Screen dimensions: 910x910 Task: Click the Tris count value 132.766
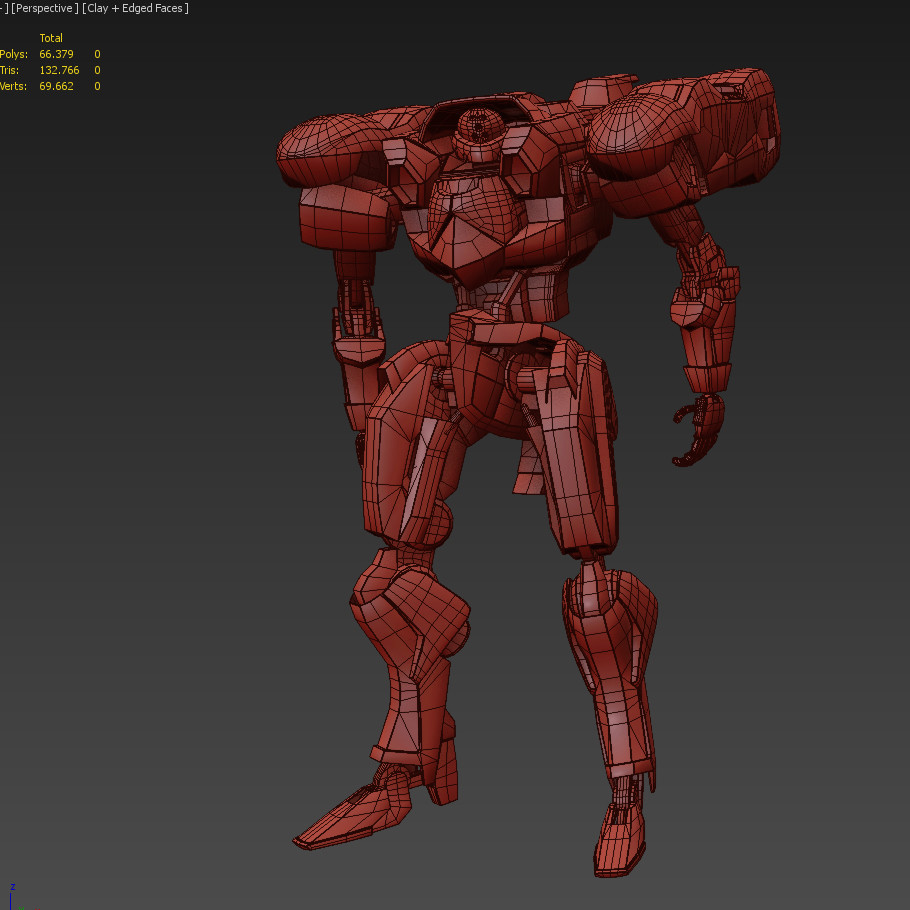[x=59, y=70]
